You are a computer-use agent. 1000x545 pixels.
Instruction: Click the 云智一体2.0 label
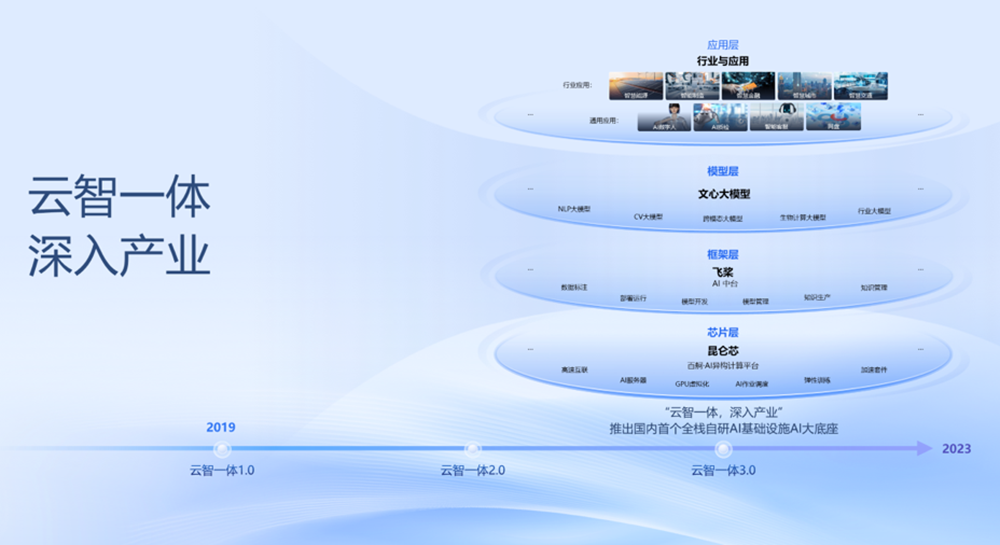point(473,470)
